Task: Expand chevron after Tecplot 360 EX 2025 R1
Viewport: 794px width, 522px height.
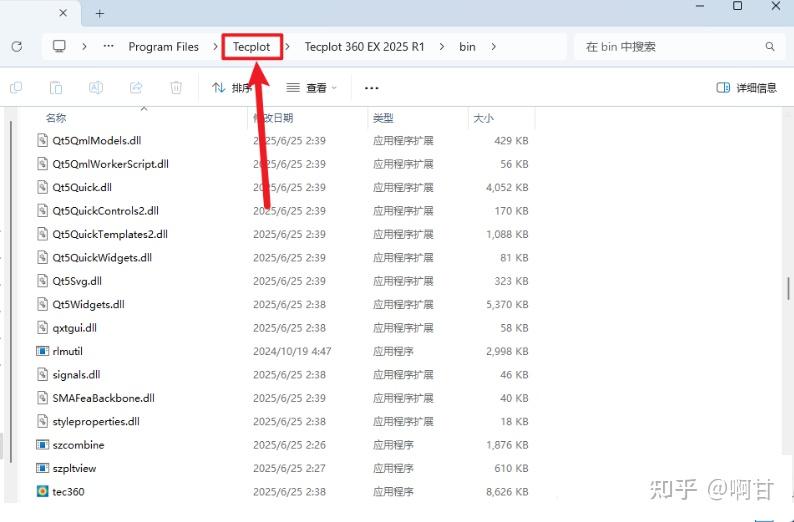Action: click(442, 47)
